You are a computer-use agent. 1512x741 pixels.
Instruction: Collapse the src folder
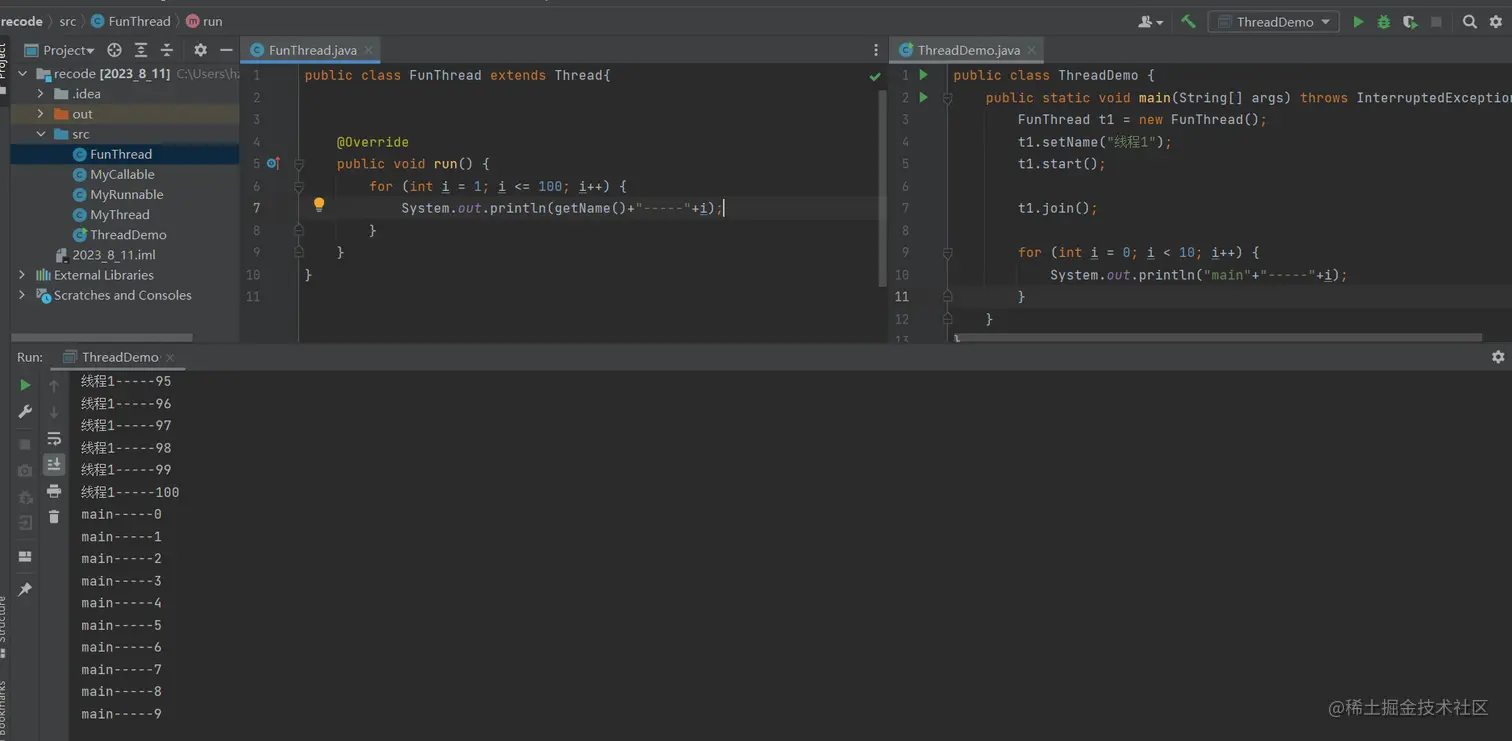(x=41, y=134)
